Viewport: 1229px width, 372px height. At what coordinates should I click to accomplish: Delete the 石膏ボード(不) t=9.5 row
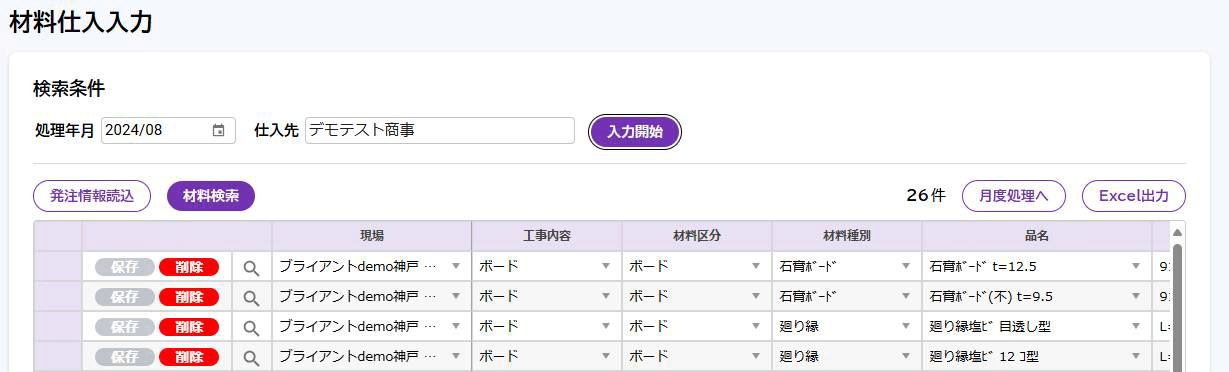click(x=189, y=297)
